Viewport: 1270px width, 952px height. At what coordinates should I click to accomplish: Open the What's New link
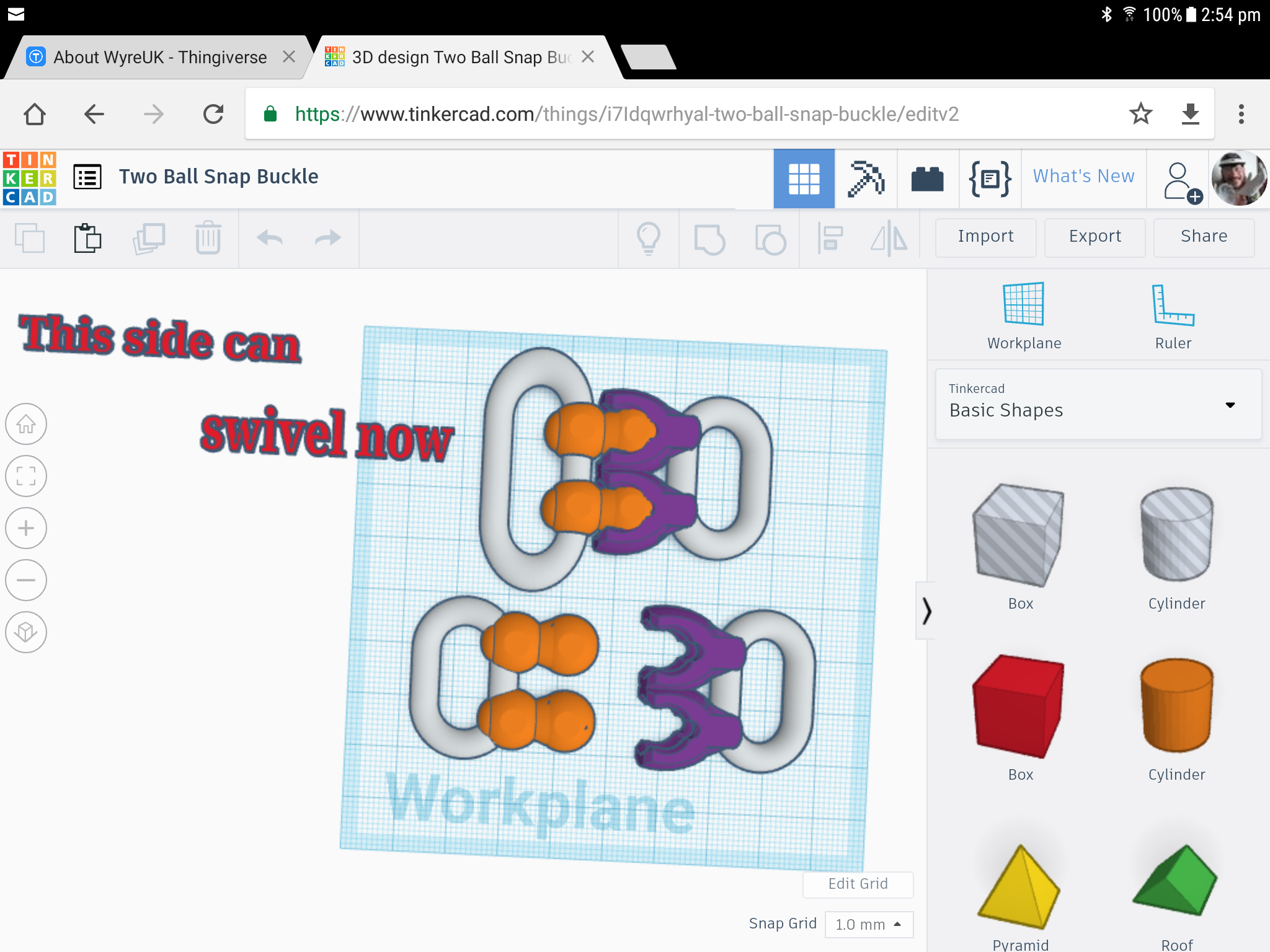click(x=1083, y=177)
